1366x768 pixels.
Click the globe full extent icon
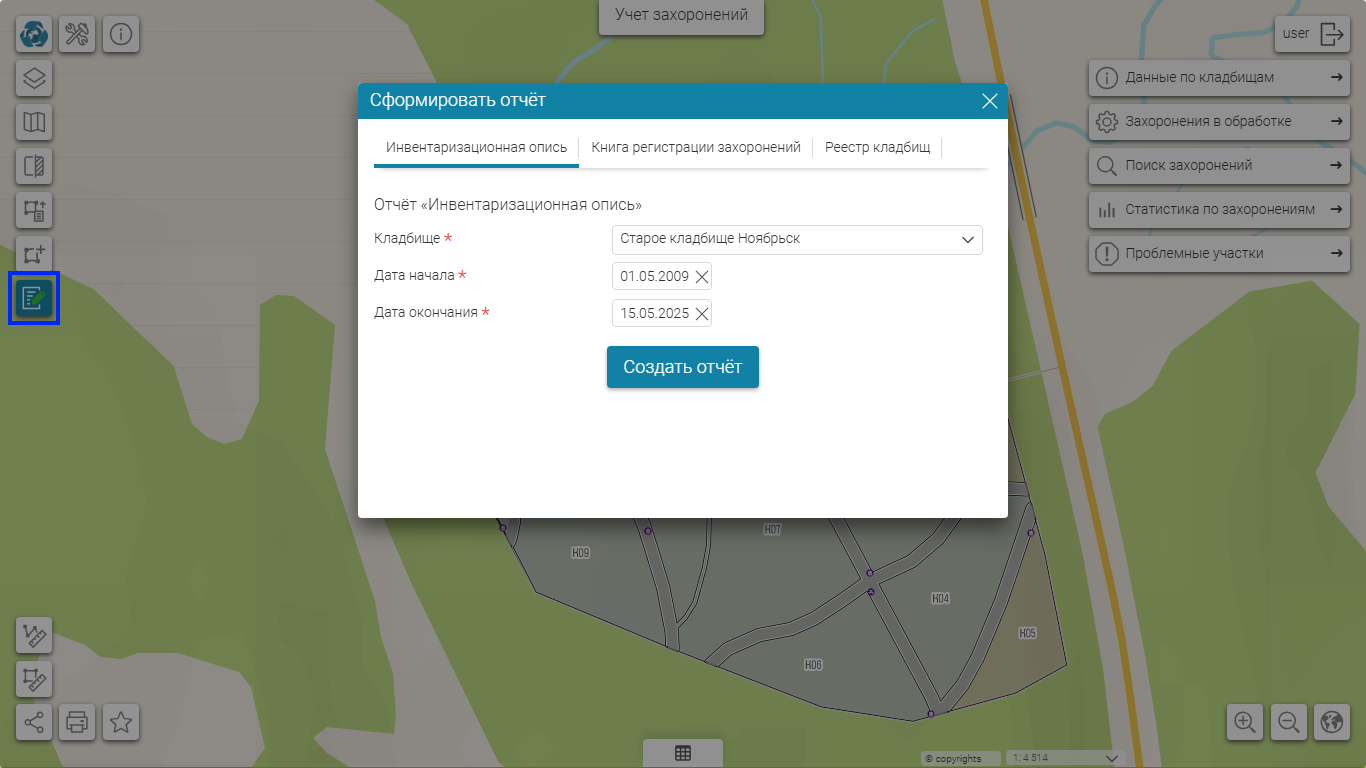point(1332,721)
